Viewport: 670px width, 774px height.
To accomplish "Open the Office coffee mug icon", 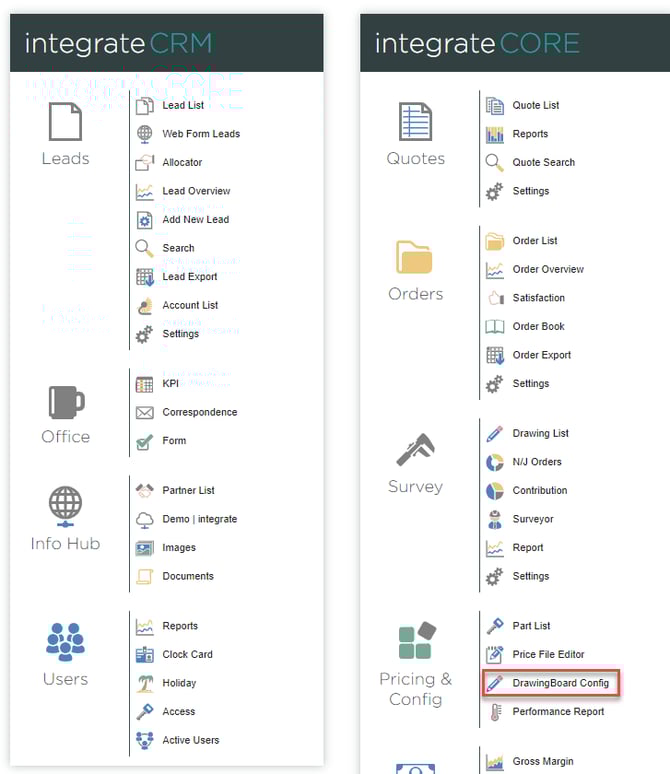I will point(65,402).
